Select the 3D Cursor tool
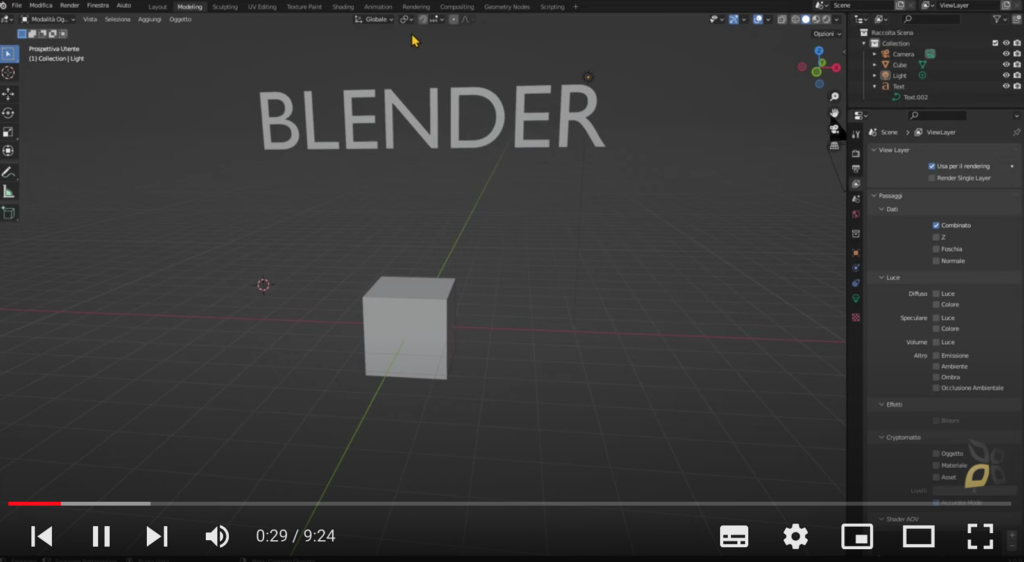This screenshot has width=1024, height=562. tap(8, 72)
